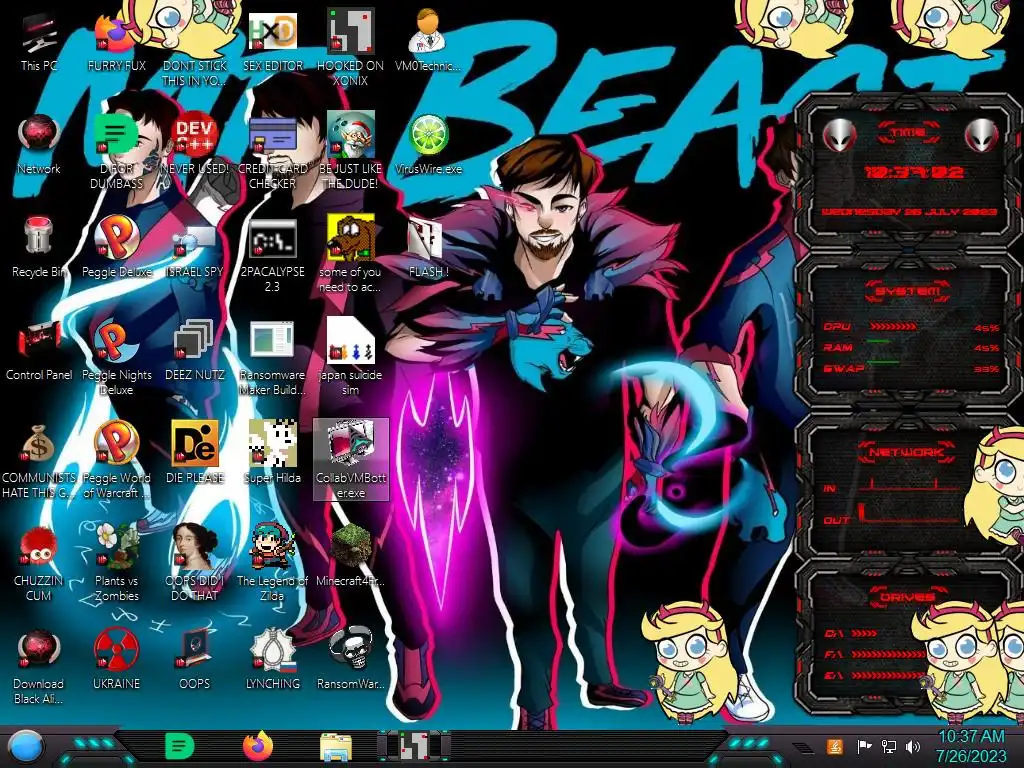Open the Action Center flag icon
Viewport: 1024px width, 768px height.
coord(864,746)
